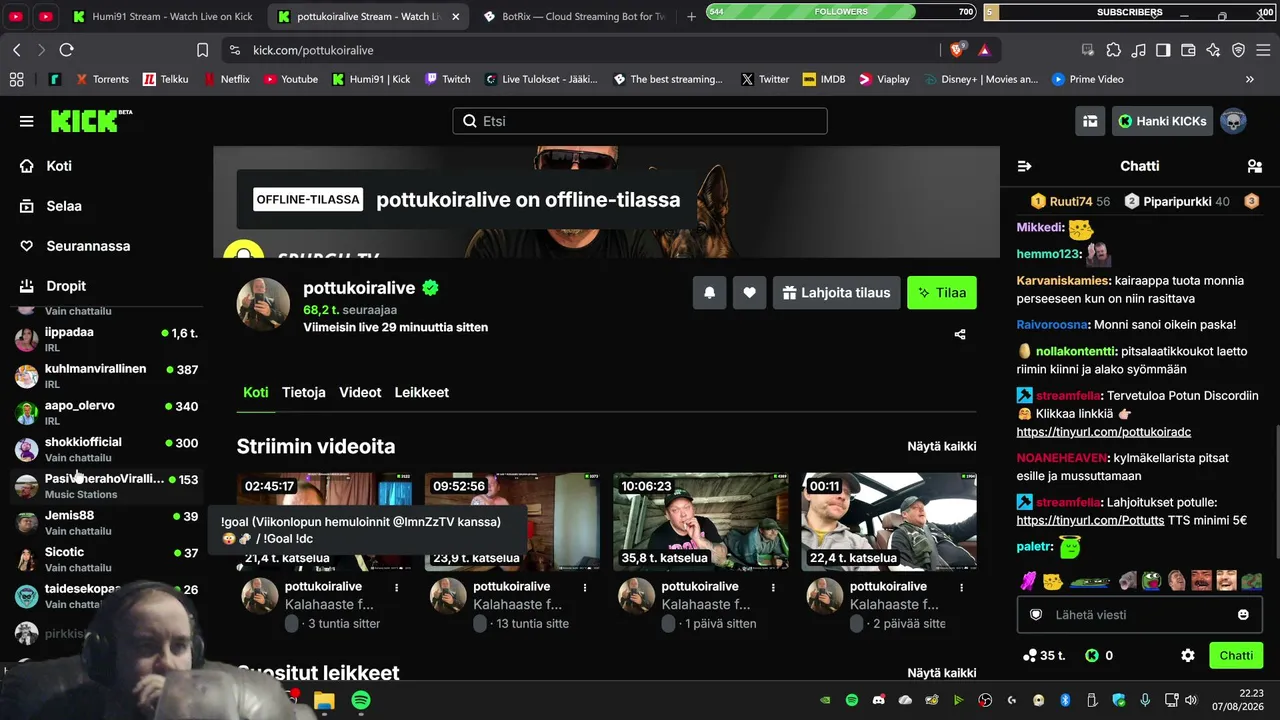Open the Kick hamburger sidebar menu

[x=26, y=121]
